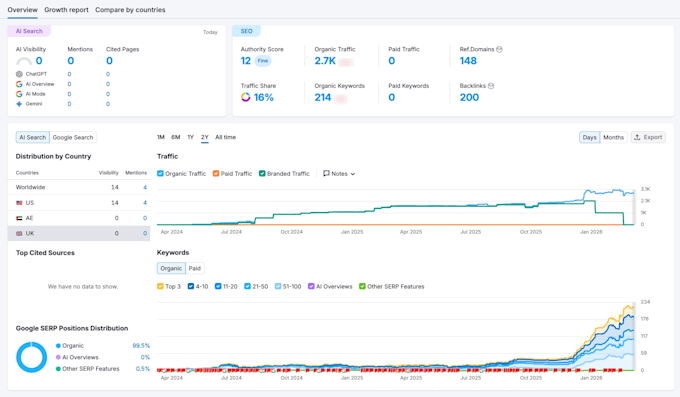The width and height of the screenshot is (680, 397).
Task: Open the Overview tab
Action: [23, 10]
